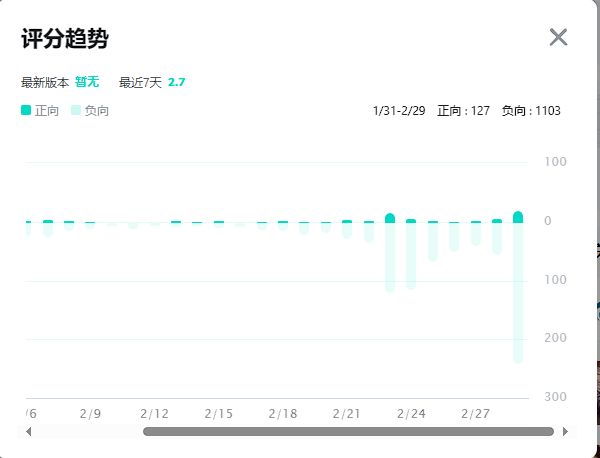The height and width of the screenshot is (458, 600).
Task: Click the 2/15 x-axis date label
Action: 218,414
